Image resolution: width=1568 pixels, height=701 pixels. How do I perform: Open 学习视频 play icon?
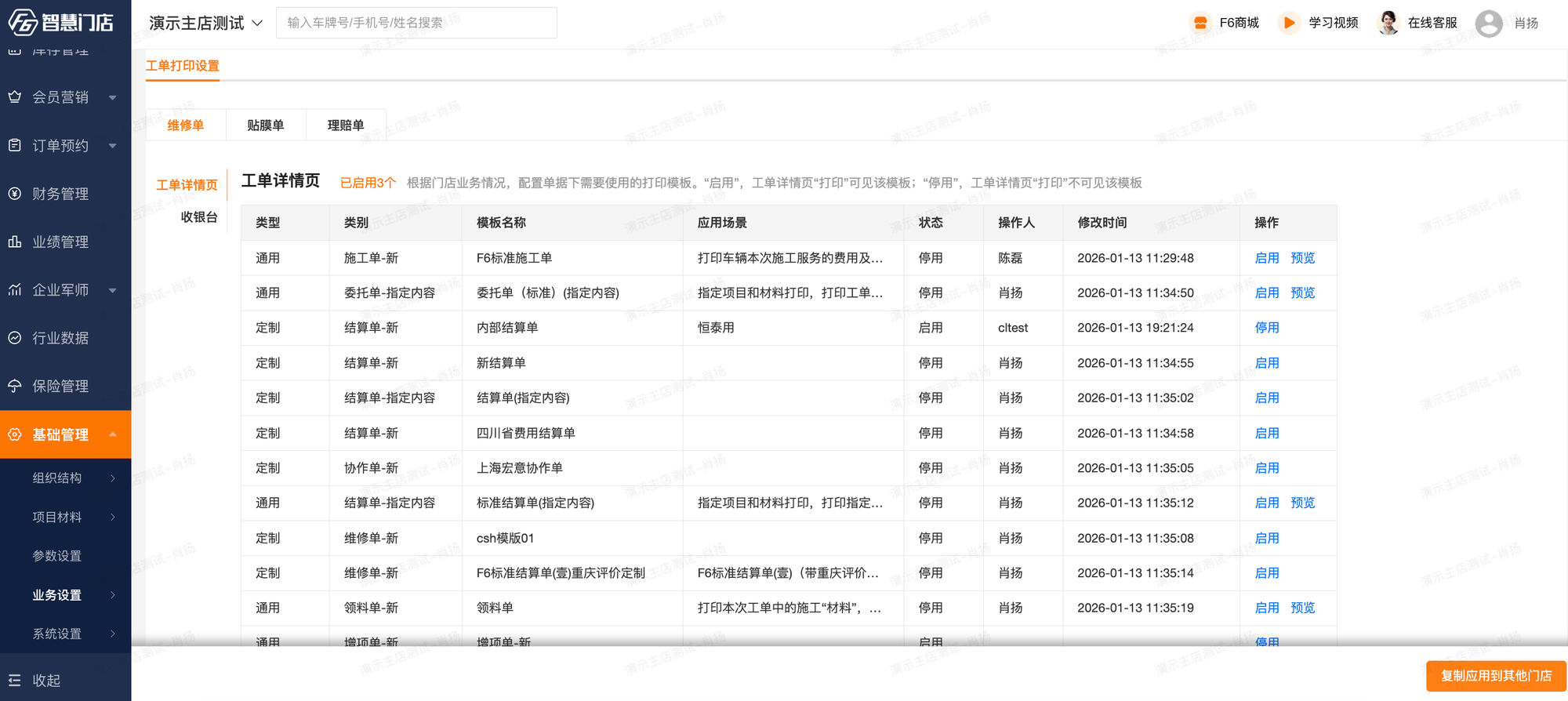(1288, 23)
